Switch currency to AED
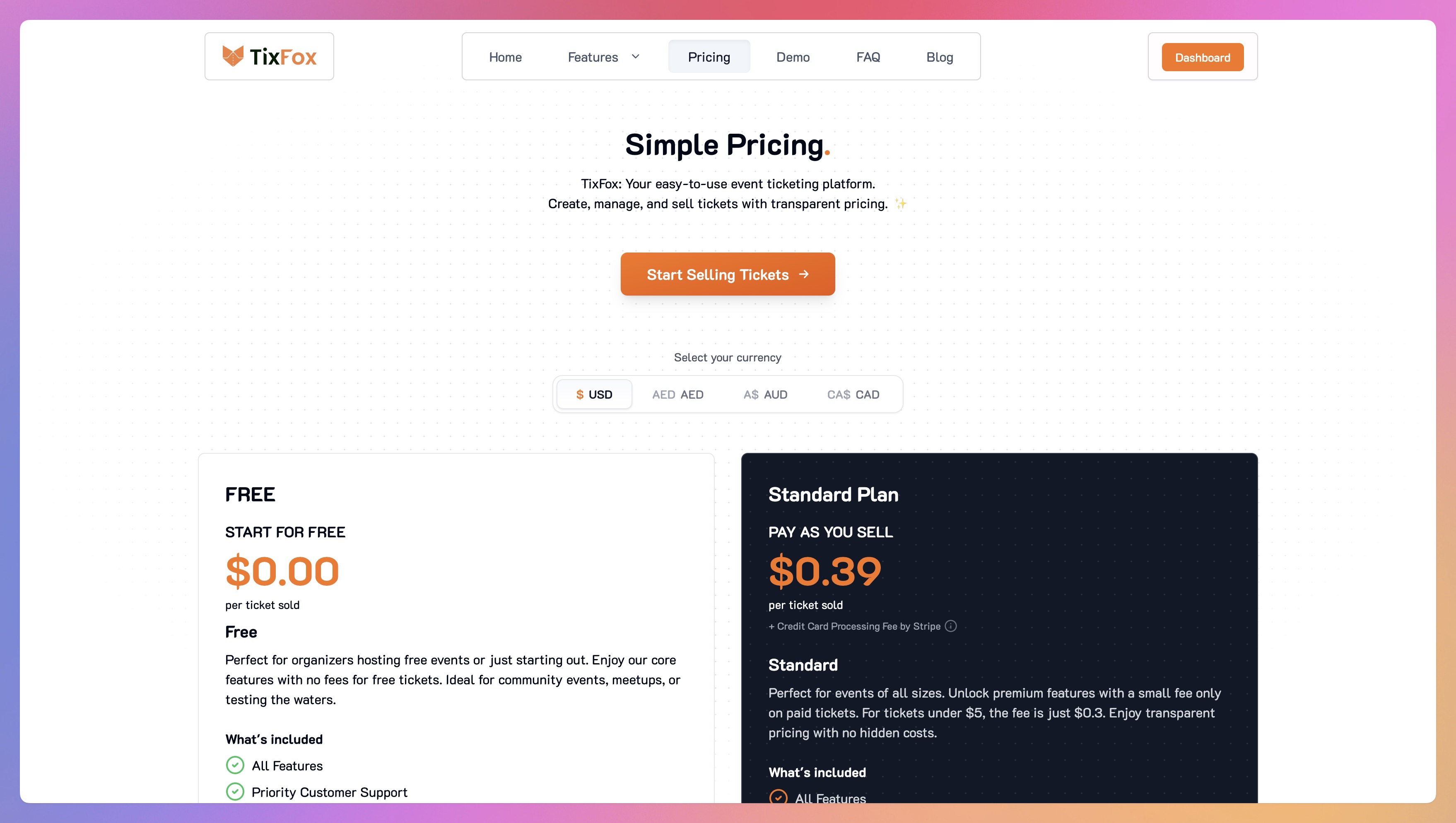This screenshot has width=1456, height=823. [677, 395]
